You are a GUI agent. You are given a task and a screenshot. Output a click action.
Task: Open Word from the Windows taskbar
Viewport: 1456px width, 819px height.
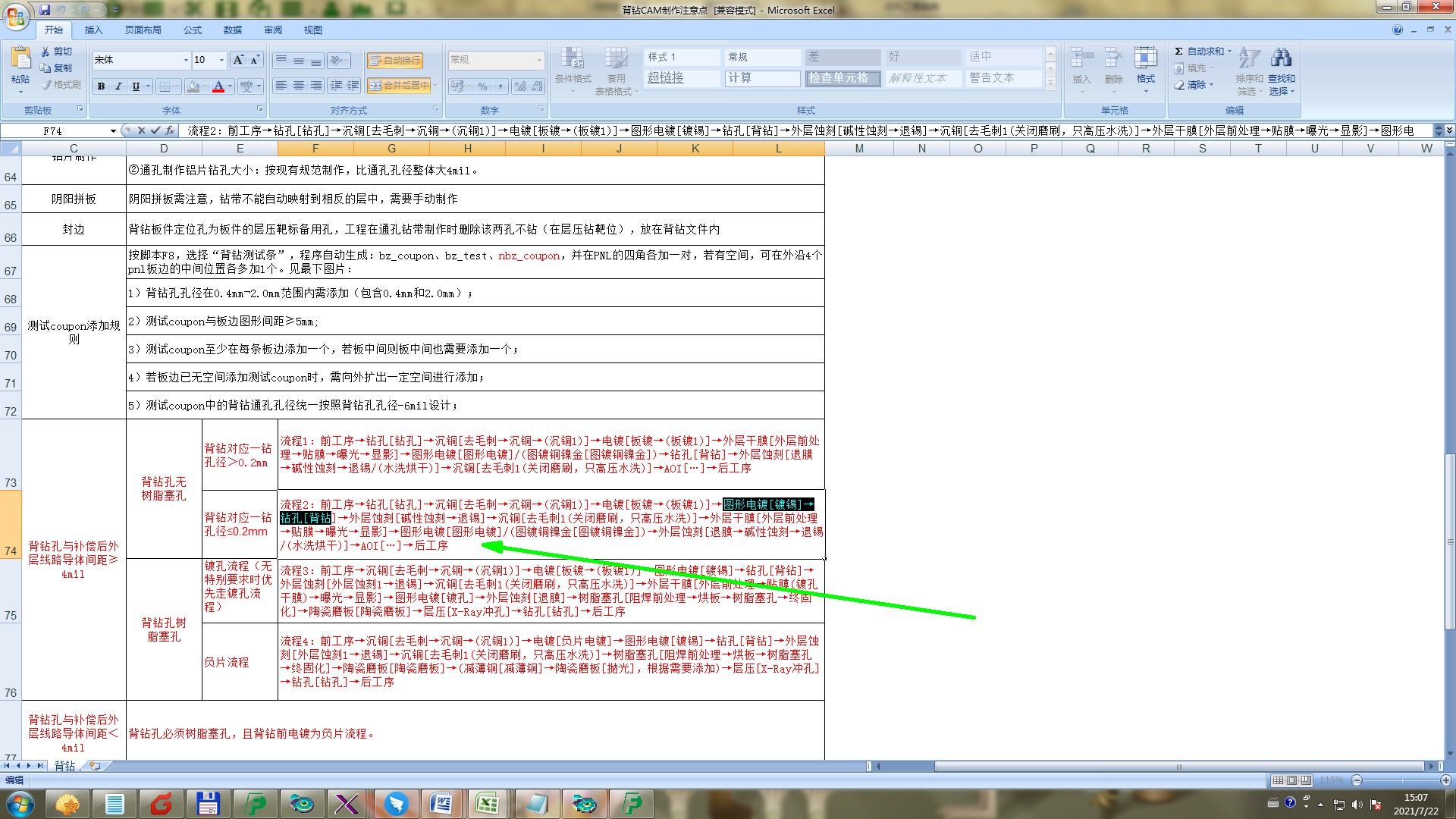tap(441, 803)
